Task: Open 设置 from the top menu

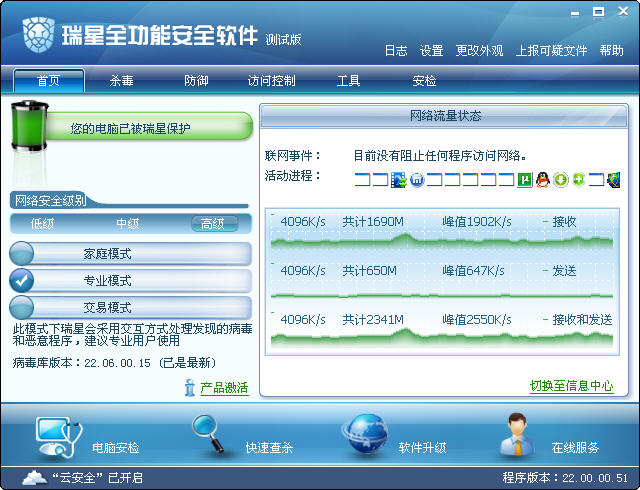Action: [431, 51]
